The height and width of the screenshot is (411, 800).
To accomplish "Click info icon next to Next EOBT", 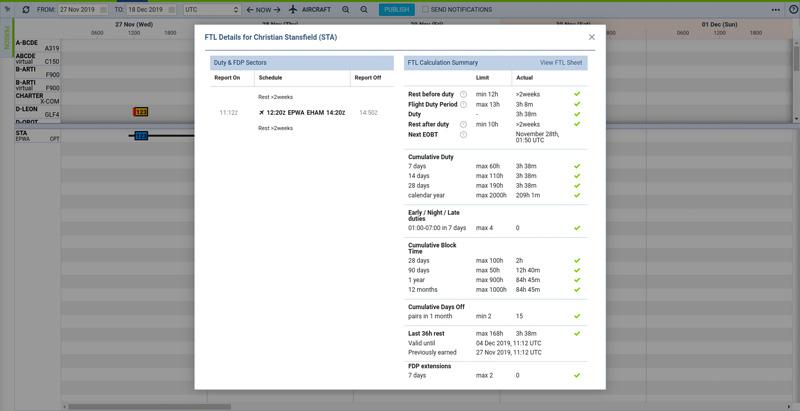I will pyautogui.click(x=463, y=134).
